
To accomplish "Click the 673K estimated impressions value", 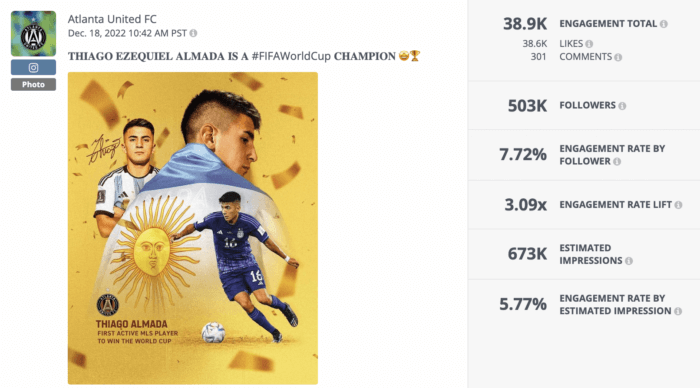I will coord(527,254).
